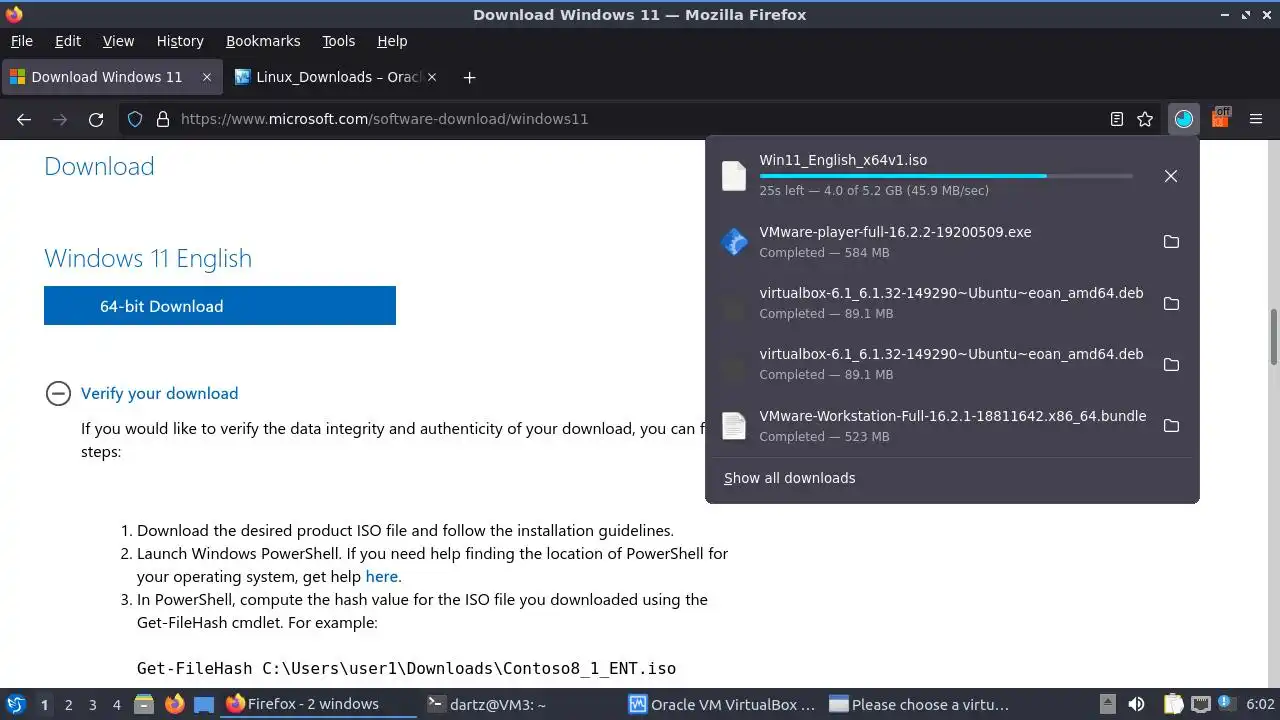Viewport: 1280px width, 720px height.
Task: Switch to the Download Windows 11 tab
Action: tap(112, 77)
